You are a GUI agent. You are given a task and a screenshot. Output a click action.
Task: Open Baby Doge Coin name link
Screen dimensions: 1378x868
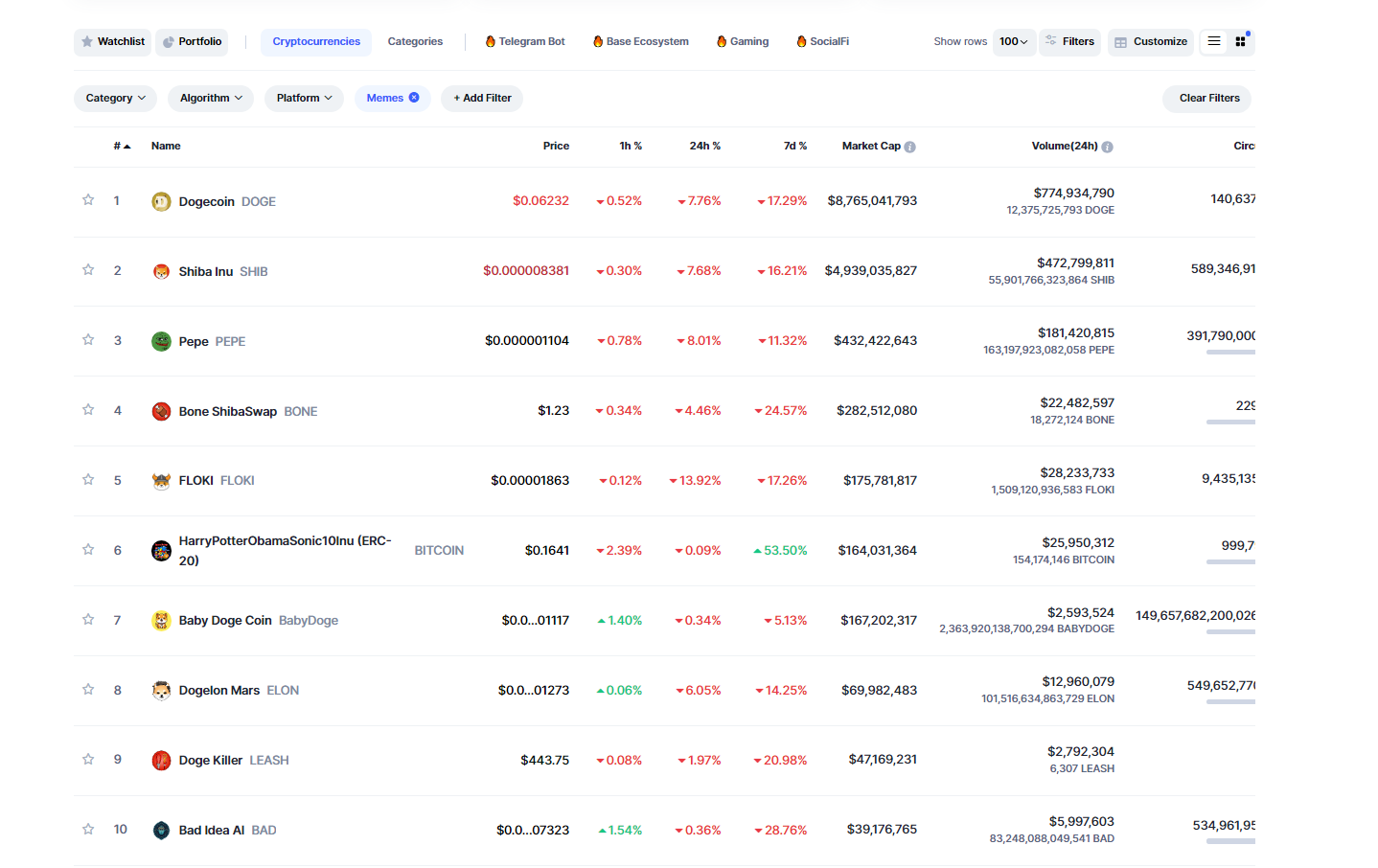click(x=225, y=621)
